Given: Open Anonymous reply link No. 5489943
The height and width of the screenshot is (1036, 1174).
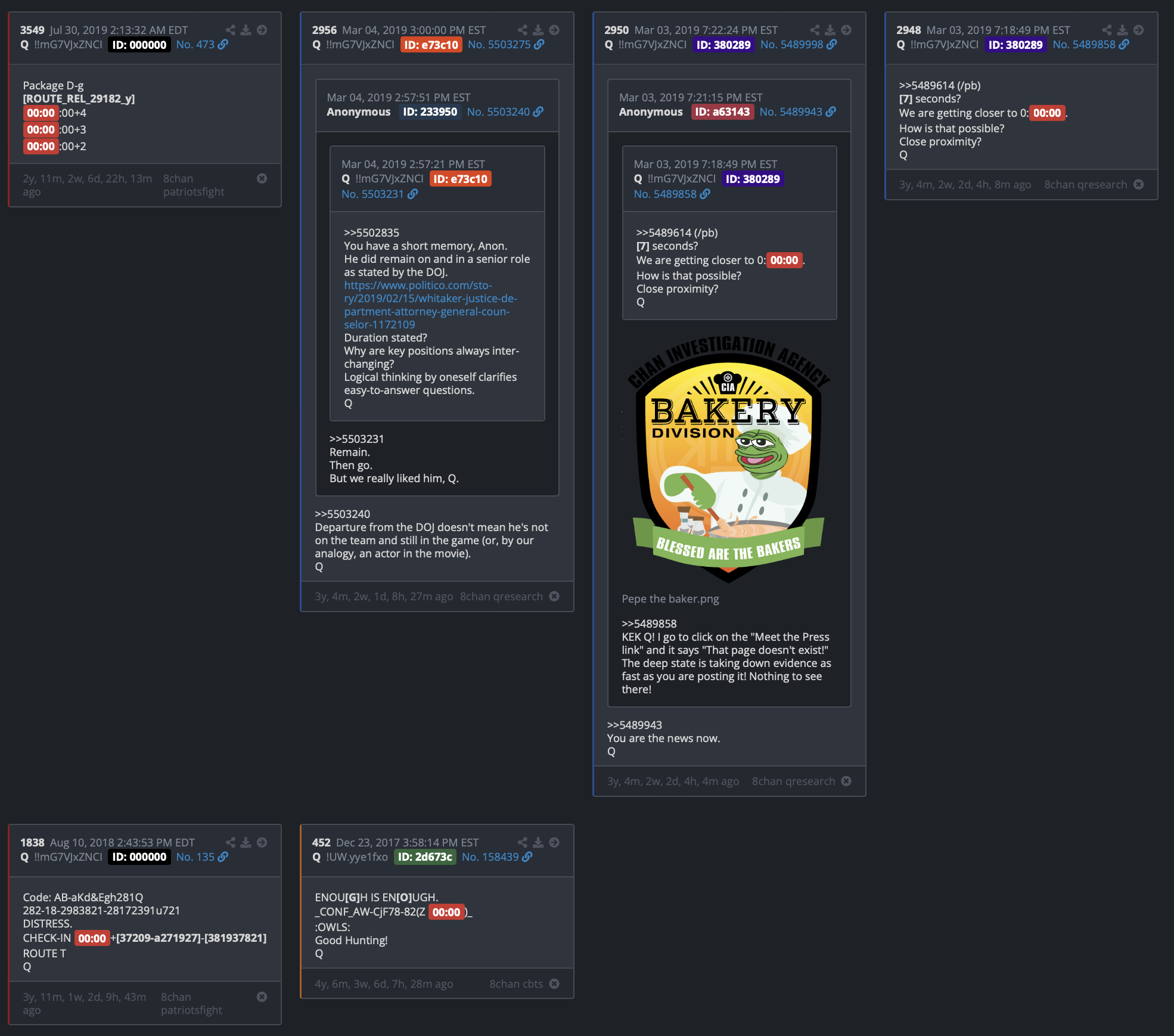Looking at the screenshot, I should coord(797,111).
